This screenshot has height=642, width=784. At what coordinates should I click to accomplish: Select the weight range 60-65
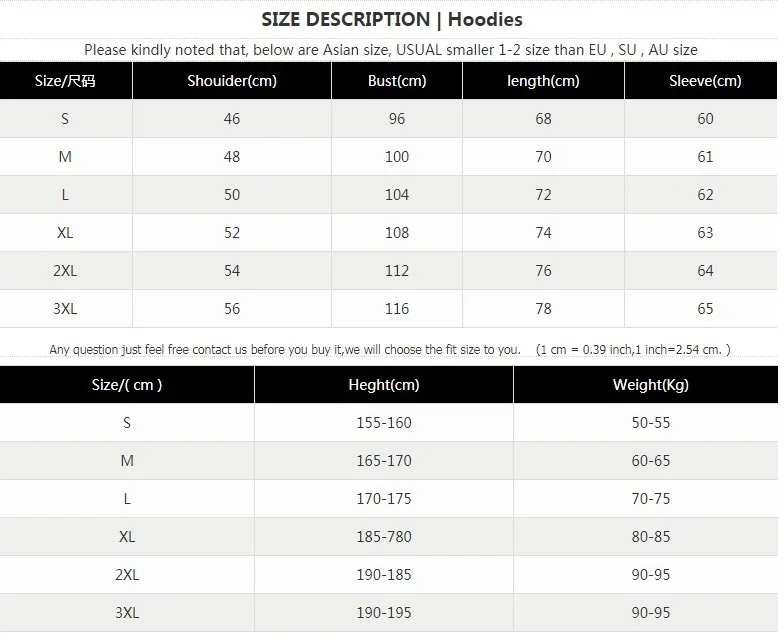650,460
